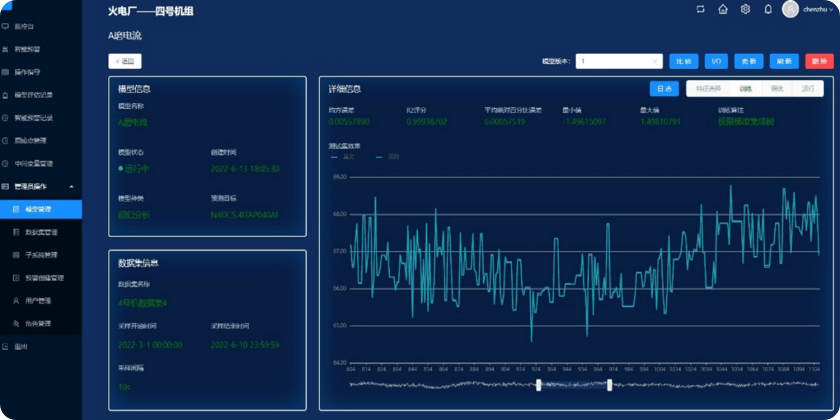Go to the home icon in the header
840x420 pixels.
[x=723, y=9]
